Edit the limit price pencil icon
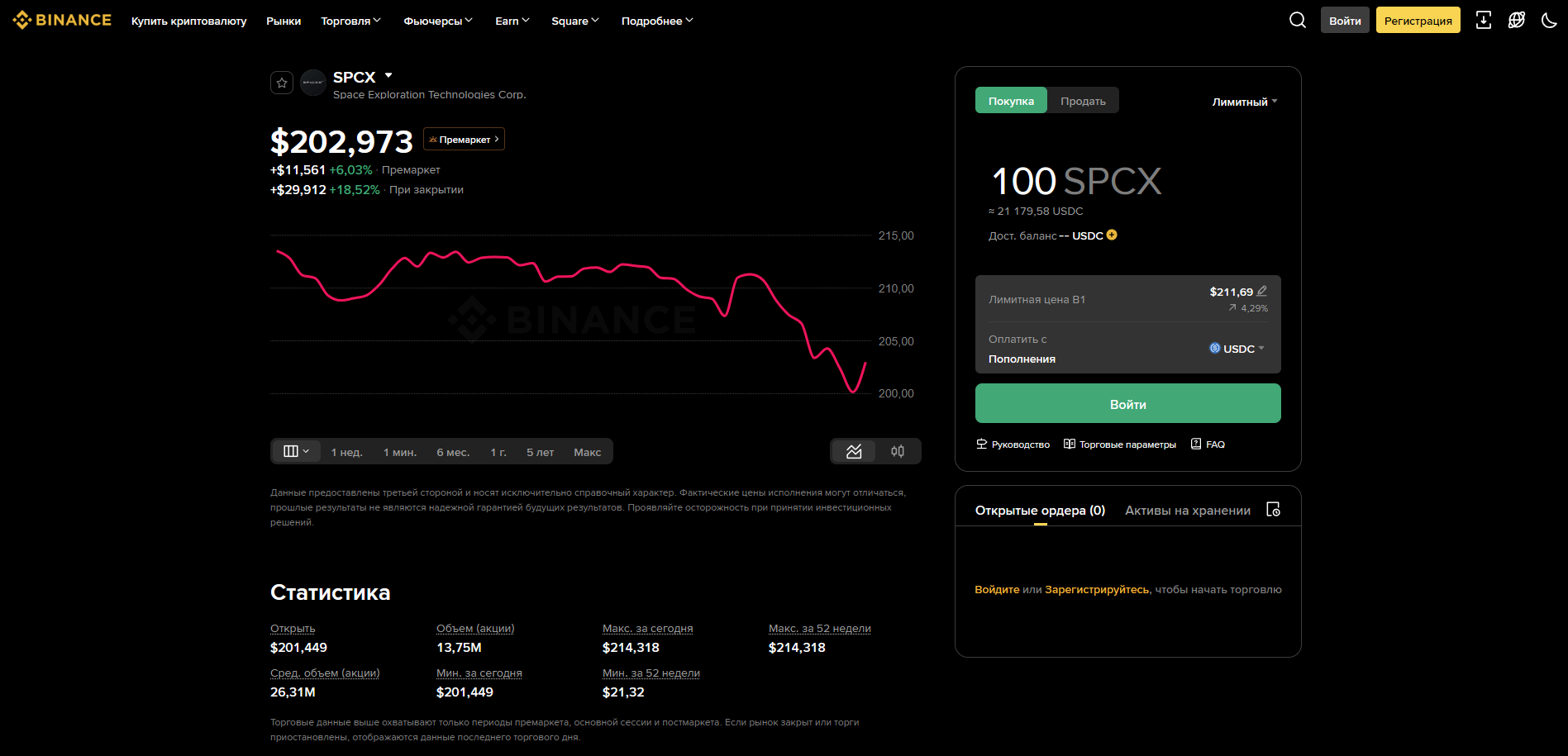 pos(1261,291)
